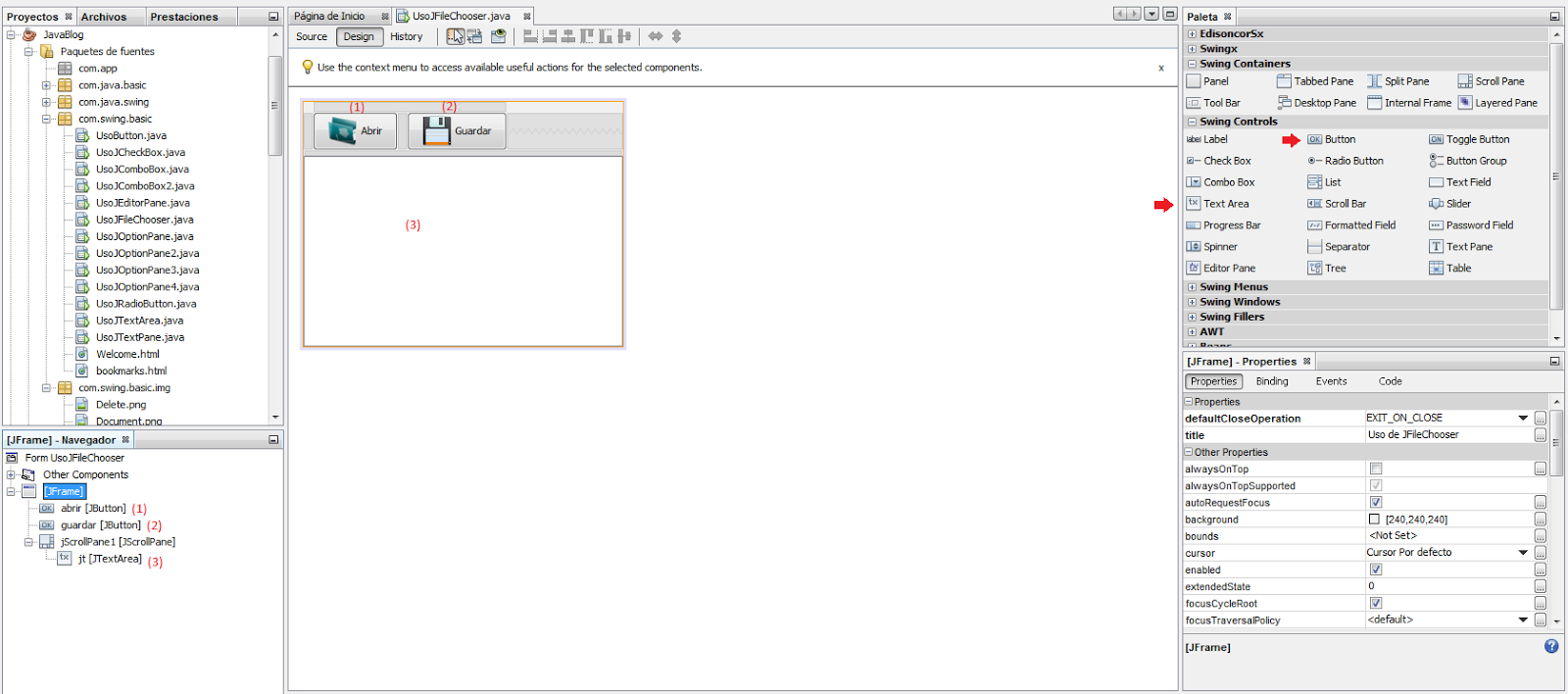The width and height of the screenshot is (1568, 694).
Task: Open the defaultCloseOperation dropdown
Action: (1523, 419)
